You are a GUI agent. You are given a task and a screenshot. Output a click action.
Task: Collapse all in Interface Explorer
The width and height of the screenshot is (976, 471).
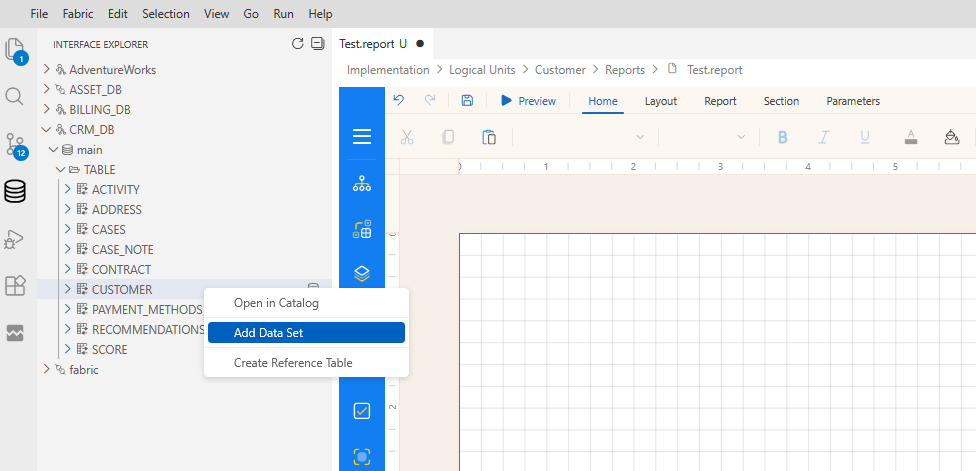pyautogui.click(x=318, y=44)
